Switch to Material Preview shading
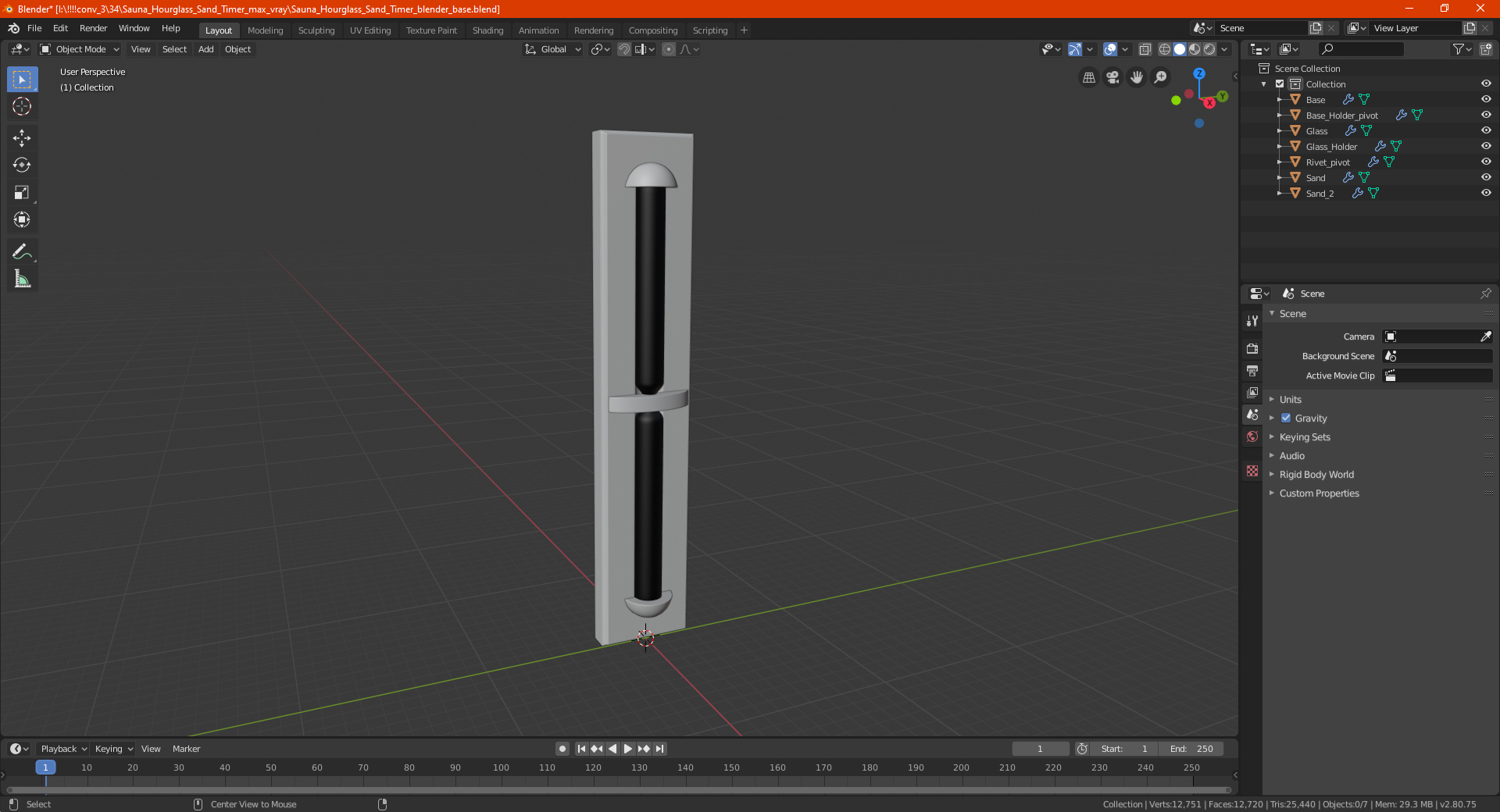The image size is (1500, 812). pyautogui.click(x=1195, y=49)
